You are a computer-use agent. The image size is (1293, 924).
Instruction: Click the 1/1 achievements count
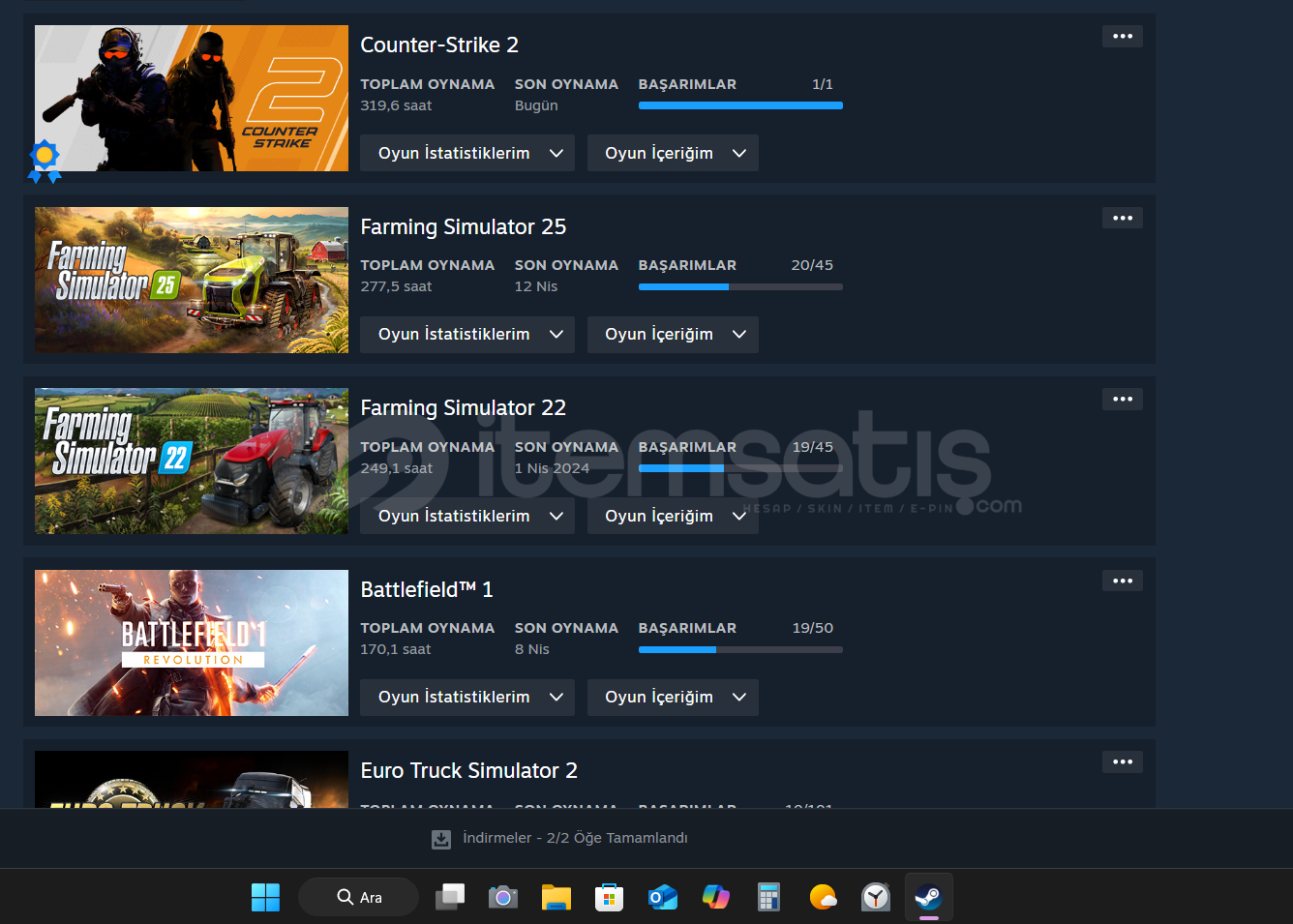click(823, 84)
